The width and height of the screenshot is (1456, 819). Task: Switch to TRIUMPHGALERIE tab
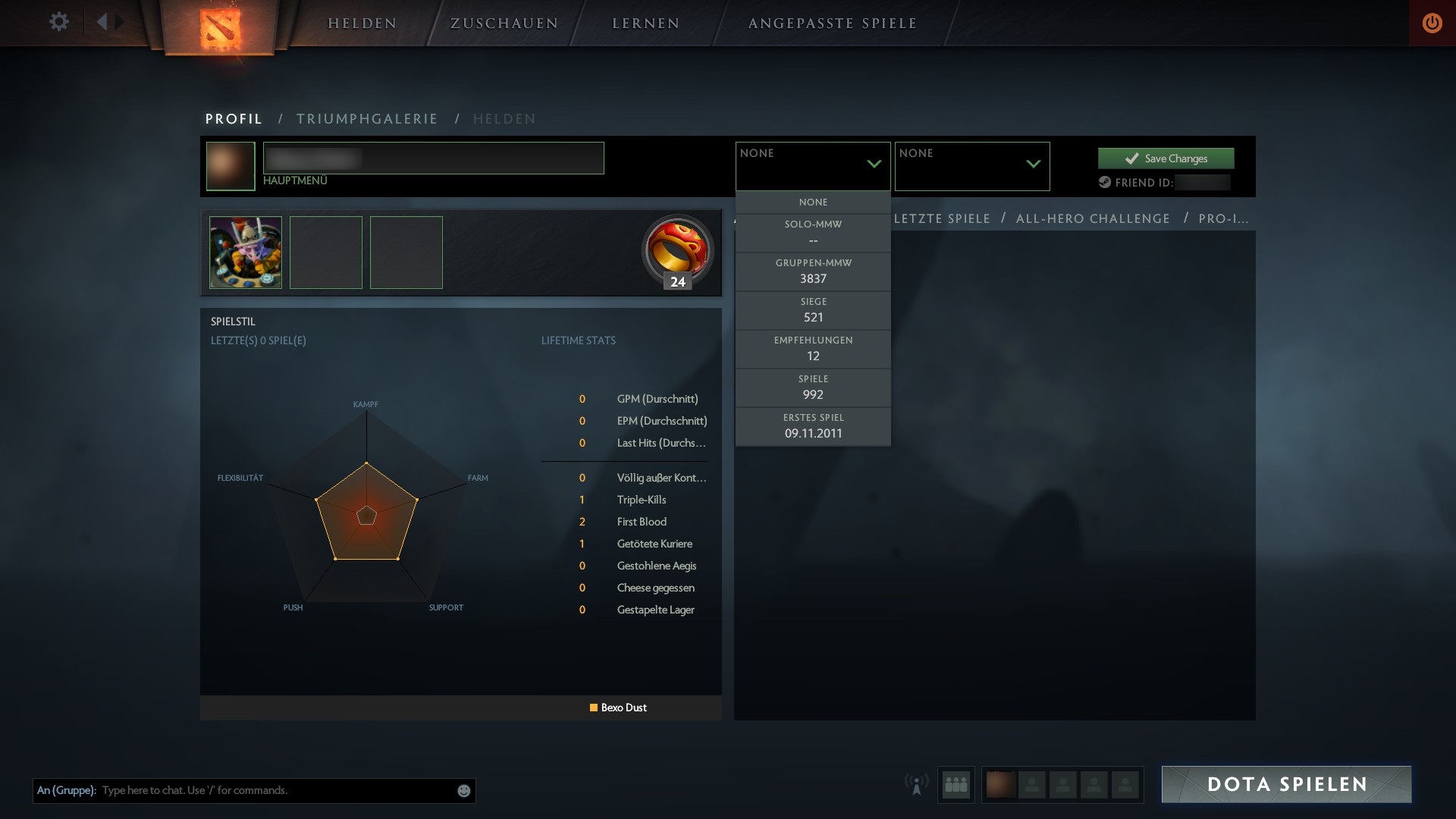366,119
